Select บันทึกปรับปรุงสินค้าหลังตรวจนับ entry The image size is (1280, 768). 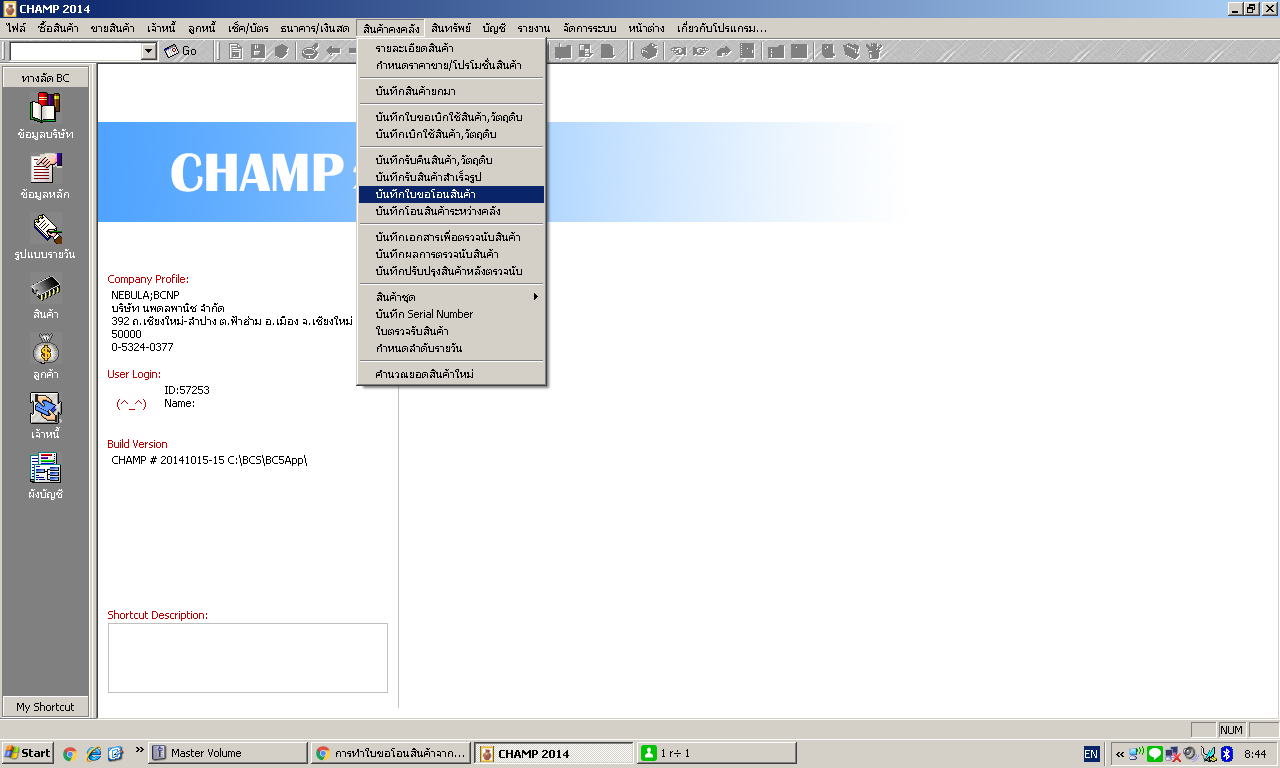(x=452, y=271)
